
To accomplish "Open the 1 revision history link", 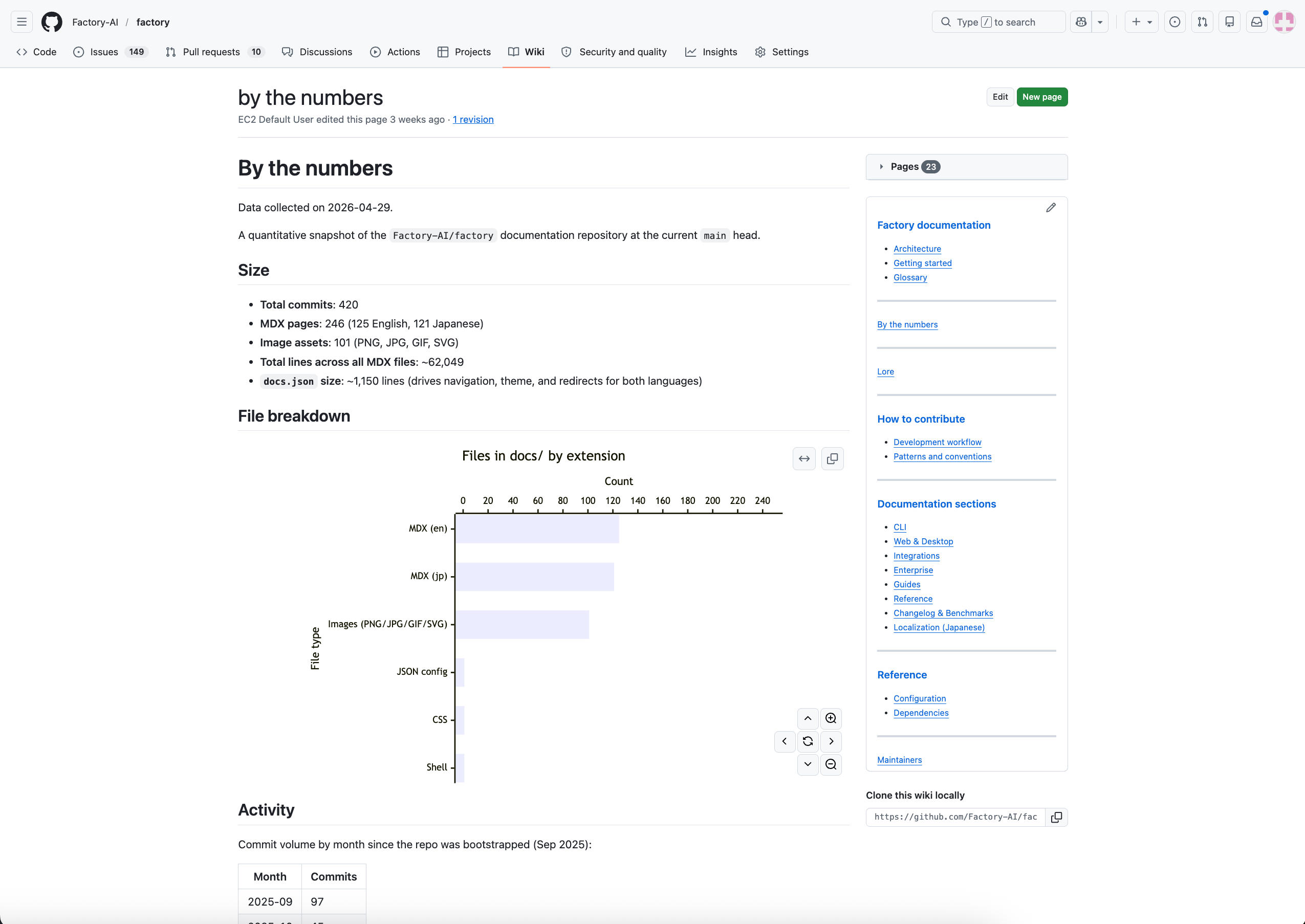I will point(473,120).
